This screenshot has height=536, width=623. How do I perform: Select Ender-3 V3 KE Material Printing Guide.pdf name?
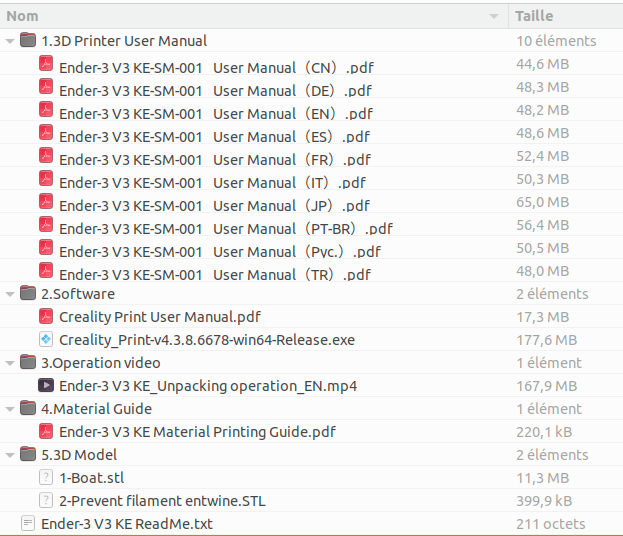(x=197, y=432)
